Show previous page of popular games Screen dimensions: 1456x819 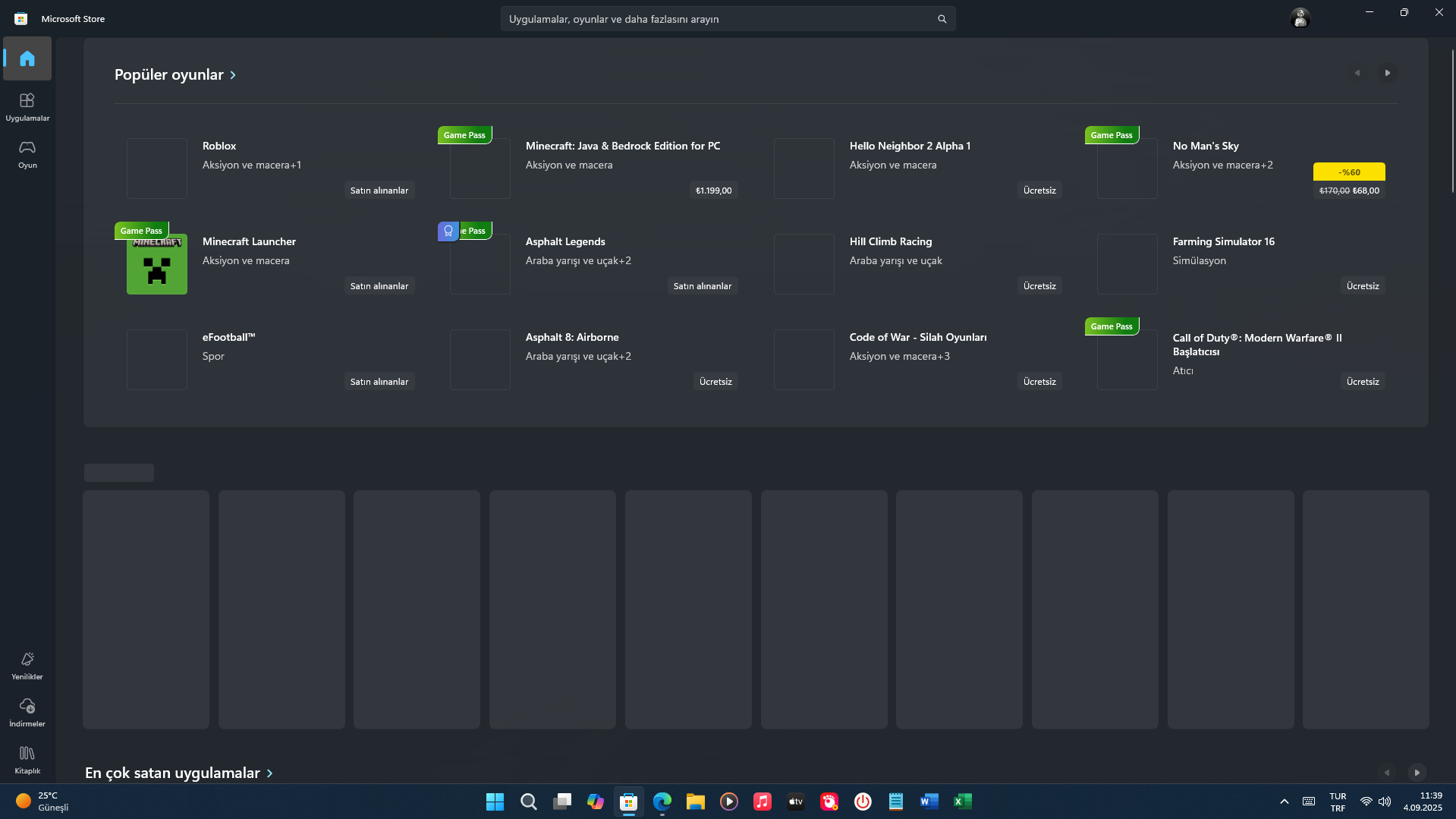pos(1357,73)
